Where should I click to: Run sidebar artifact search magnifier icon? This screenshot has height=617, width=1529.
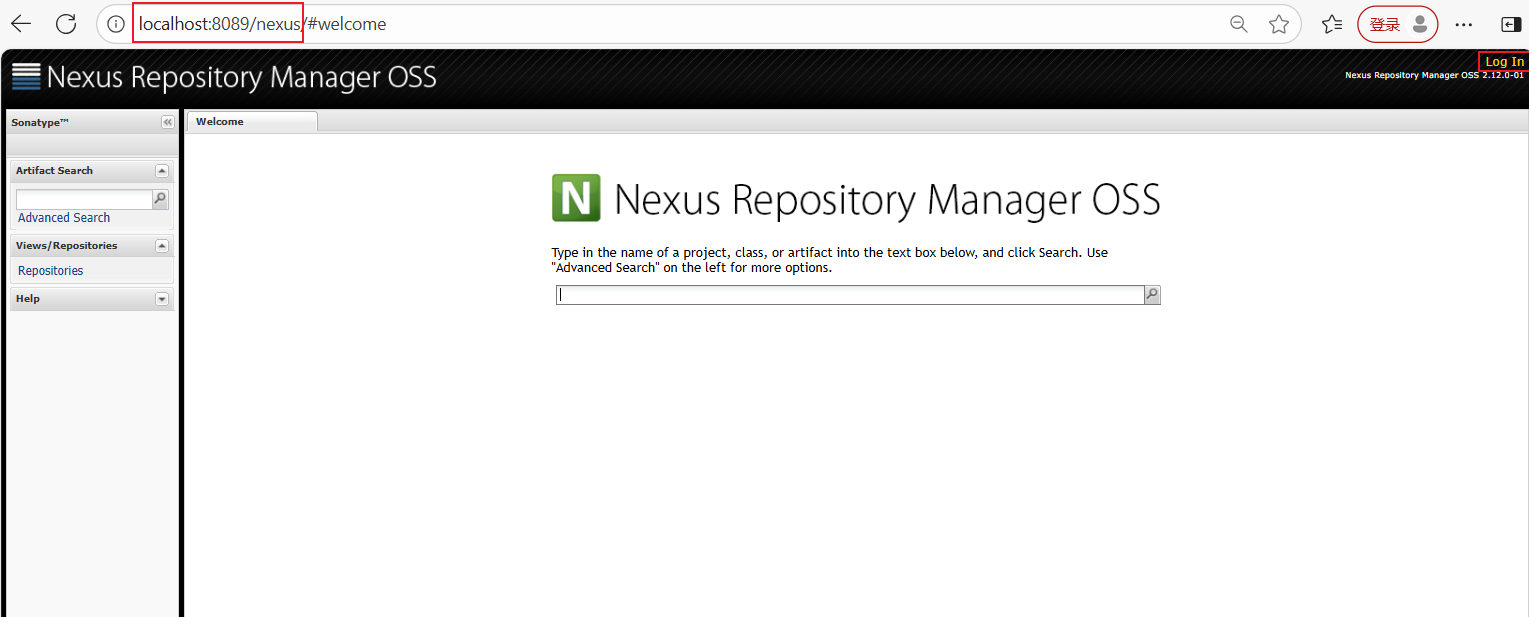coord(160,199)
